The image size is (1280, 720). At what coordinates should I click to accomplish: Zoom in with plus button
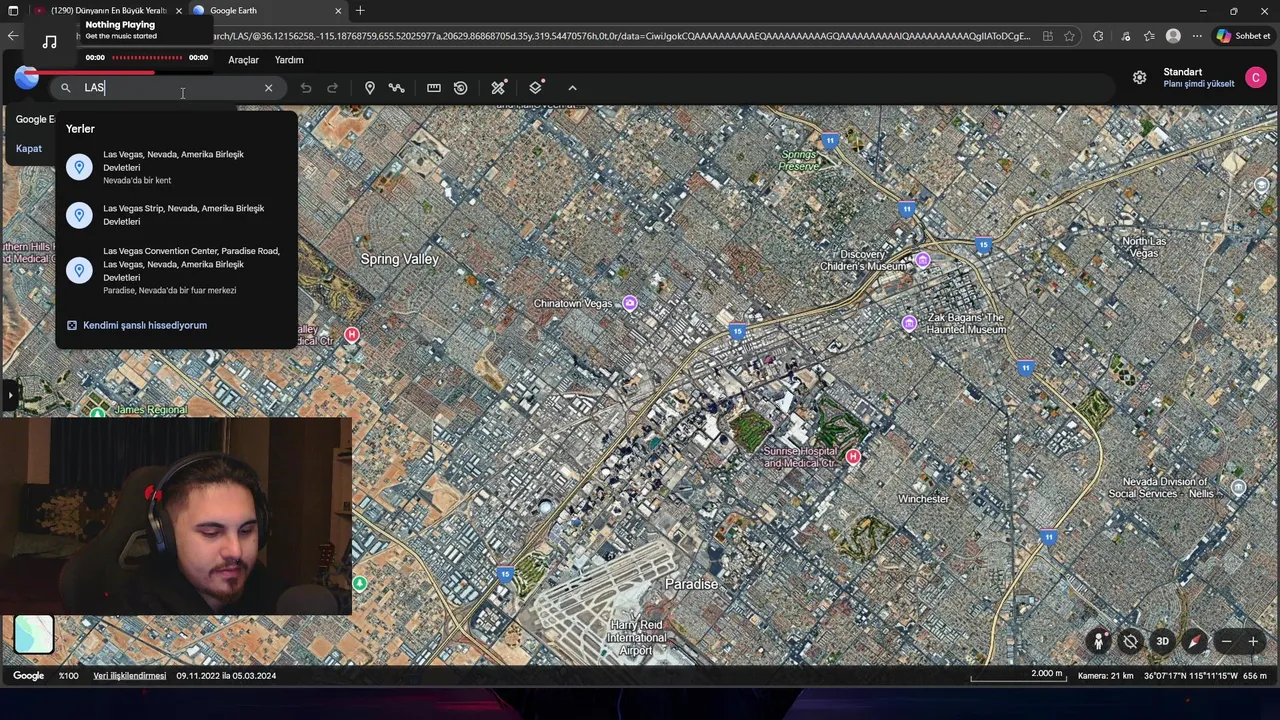coord(1253,641)
